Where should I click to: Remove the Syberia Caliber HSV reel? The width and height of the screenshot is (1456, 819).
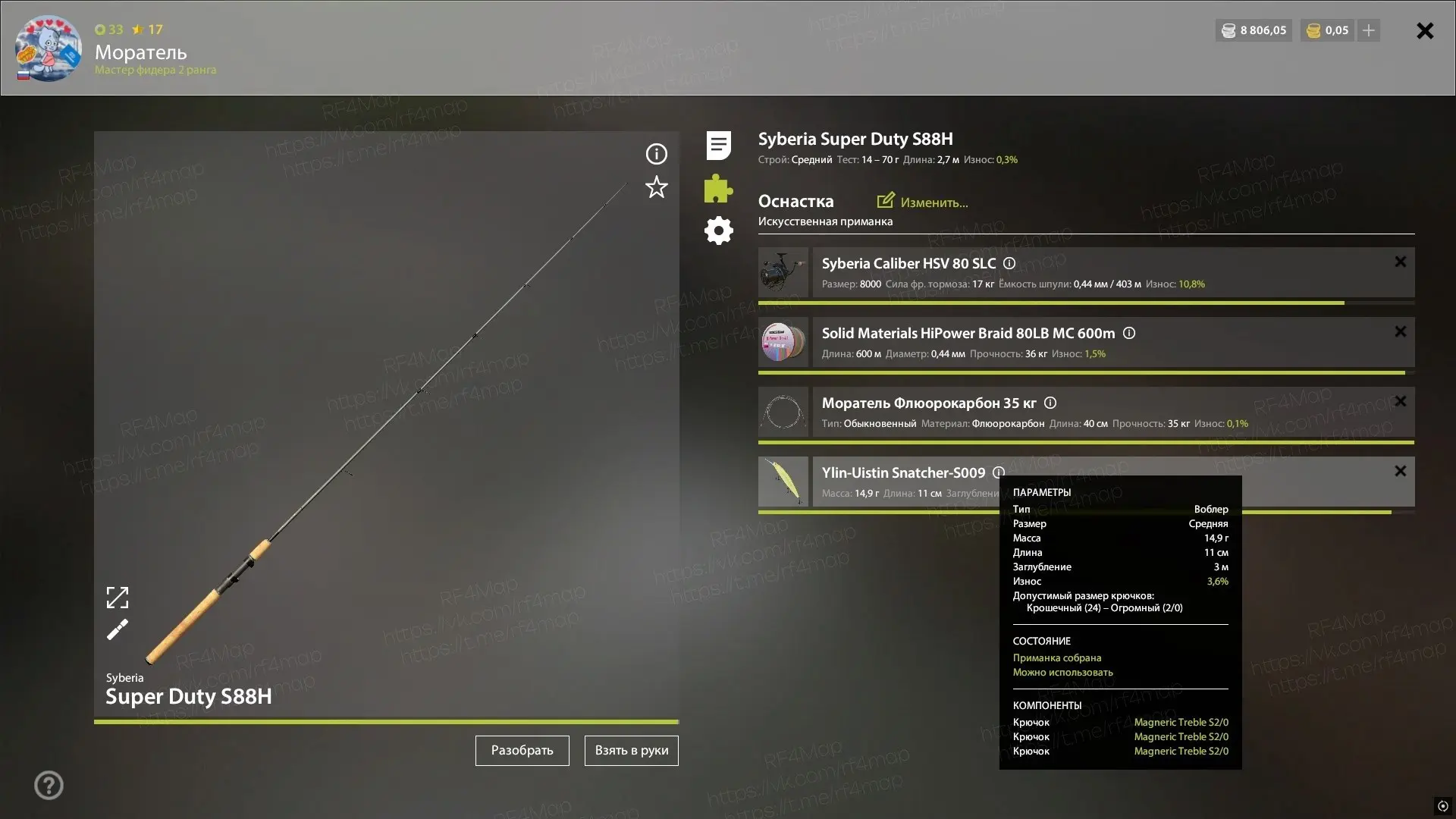click(x=1401, y=262)
